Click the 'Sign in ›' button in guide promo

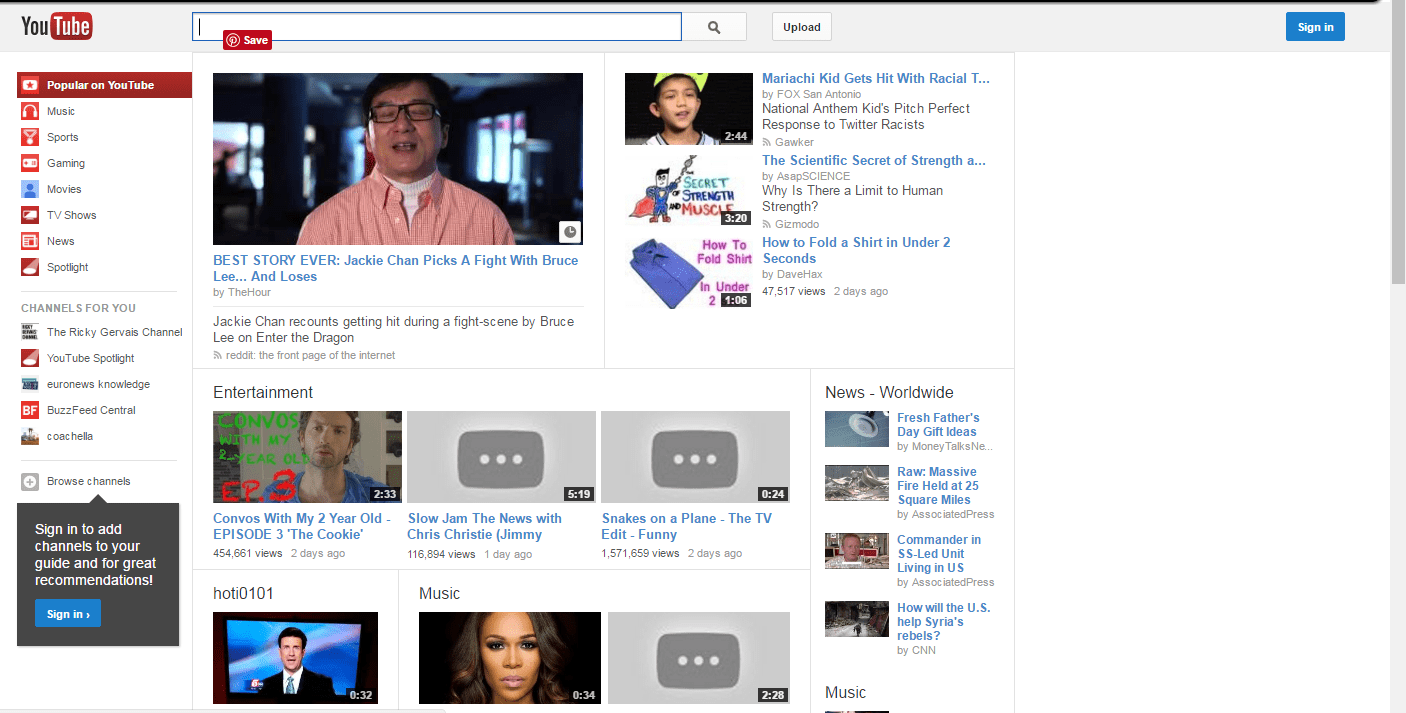68,614
